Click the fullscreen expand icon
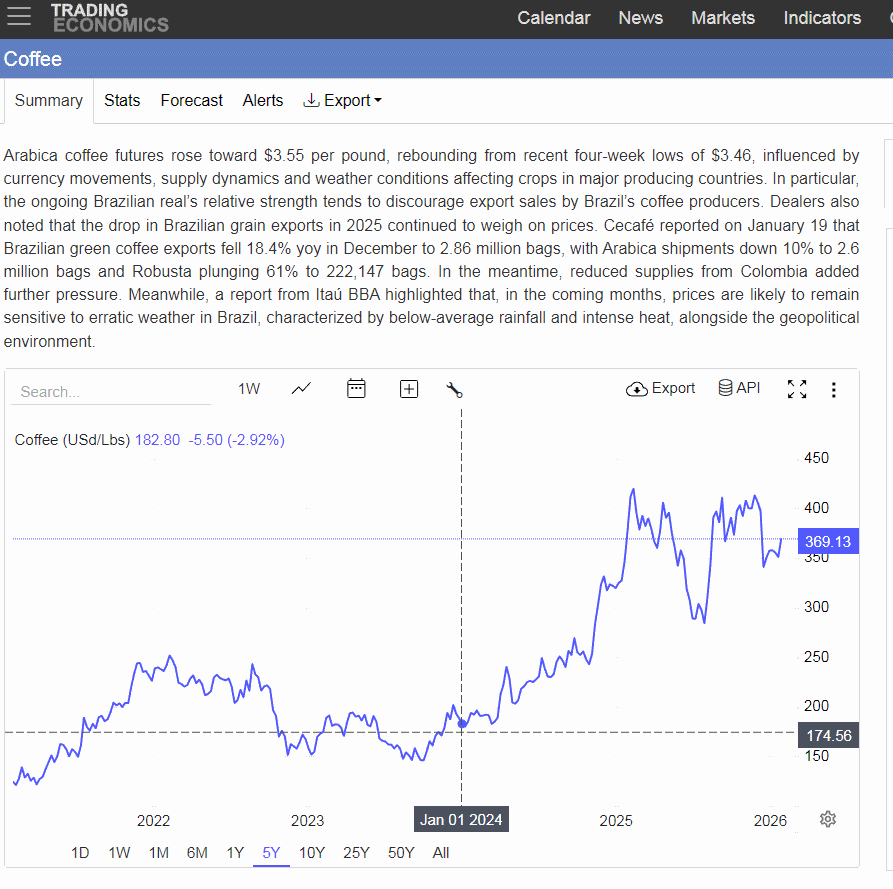This screenshot has height=889, width=893. (797, 389)
